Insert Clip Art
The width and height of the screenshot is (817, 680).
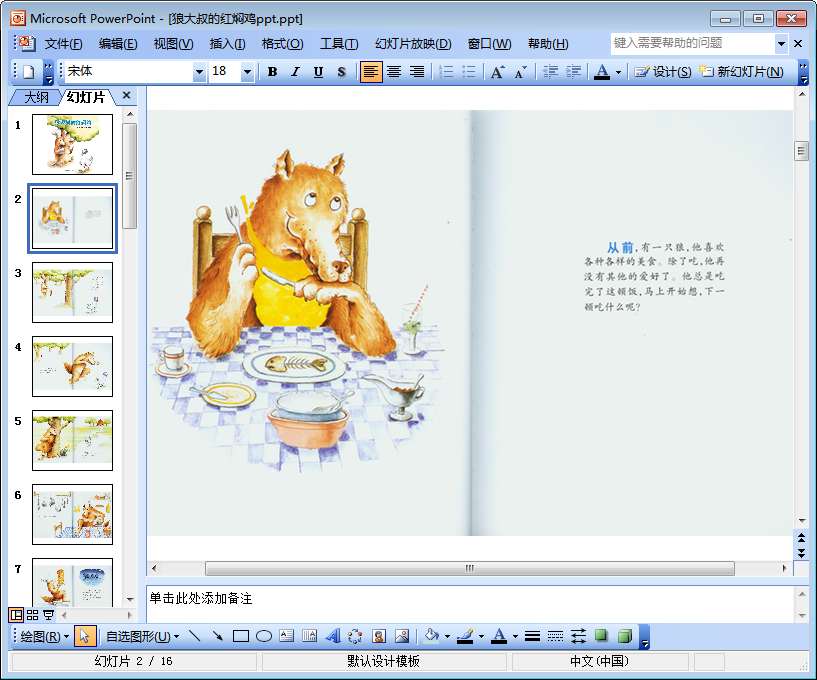coord(379,636)
